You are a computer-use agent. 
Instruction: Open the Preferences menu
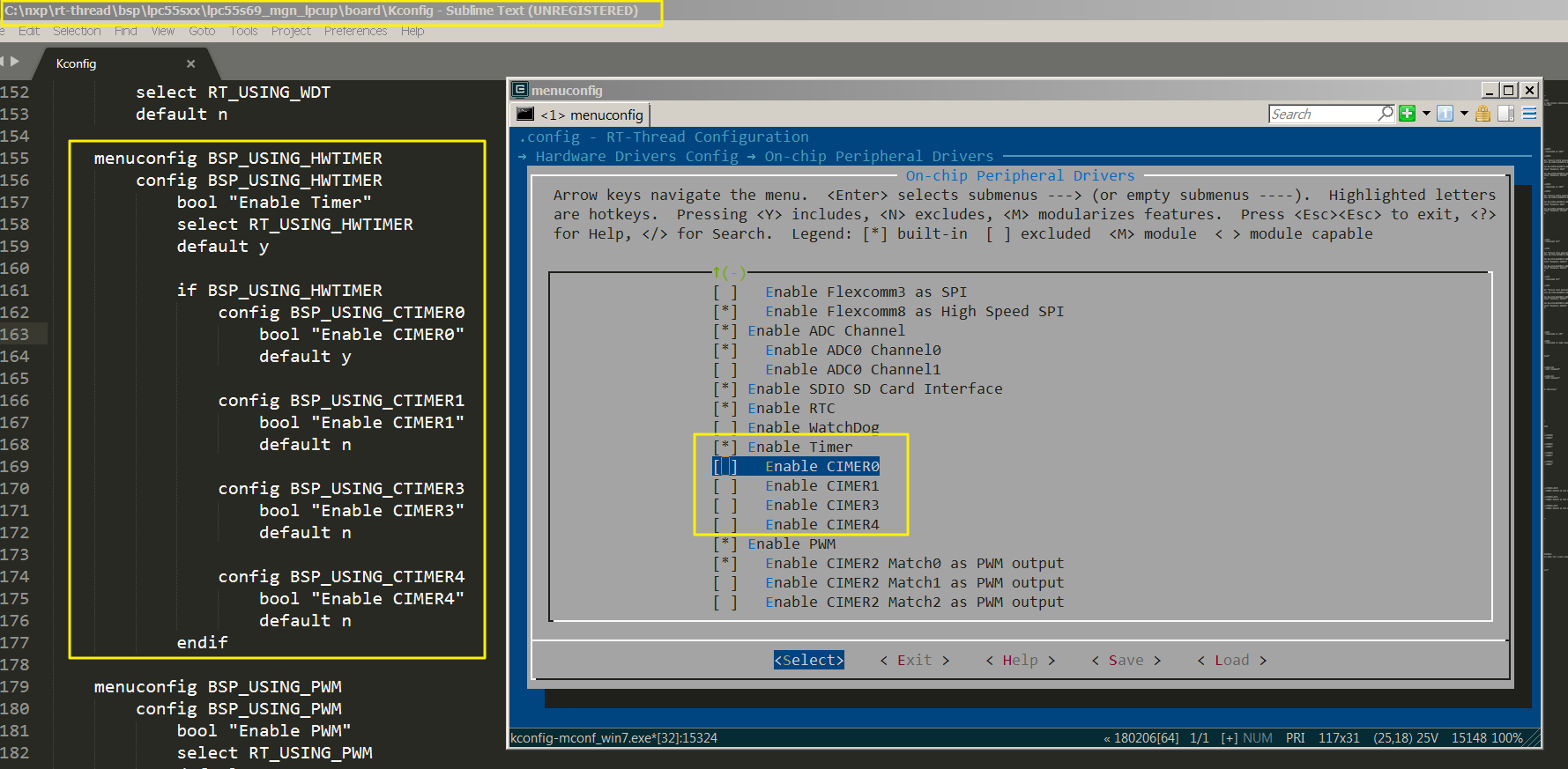(x=355, y=31)
